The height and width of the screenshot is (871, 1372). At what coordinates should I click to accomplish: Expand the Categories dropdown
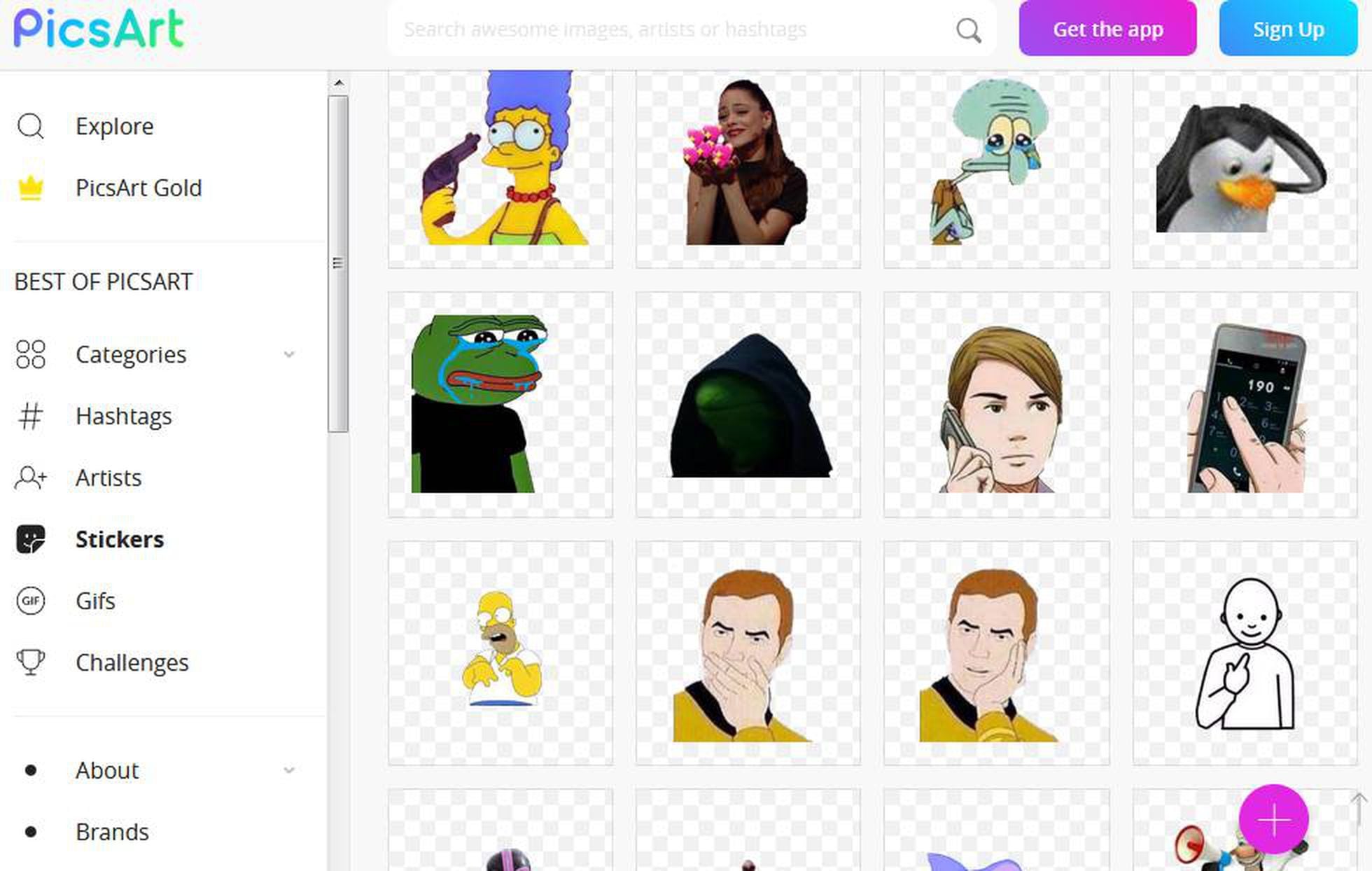coord(289,353)
